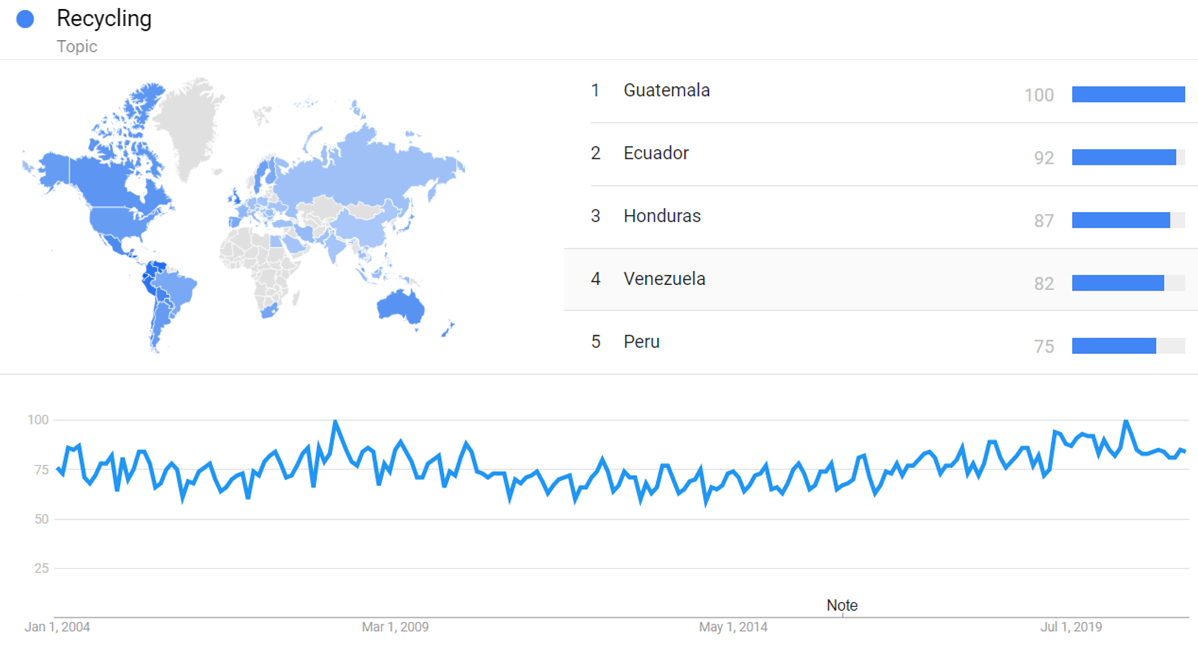Click the Jul 1, 2019 axis label
This screenshot has height=661, width=1198.
[1071, 627]
